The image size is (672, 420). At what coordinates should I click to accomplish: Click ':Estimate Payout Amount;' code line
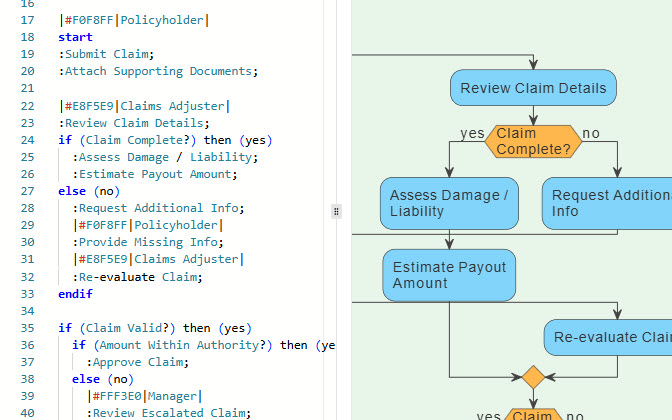point(155,174)
